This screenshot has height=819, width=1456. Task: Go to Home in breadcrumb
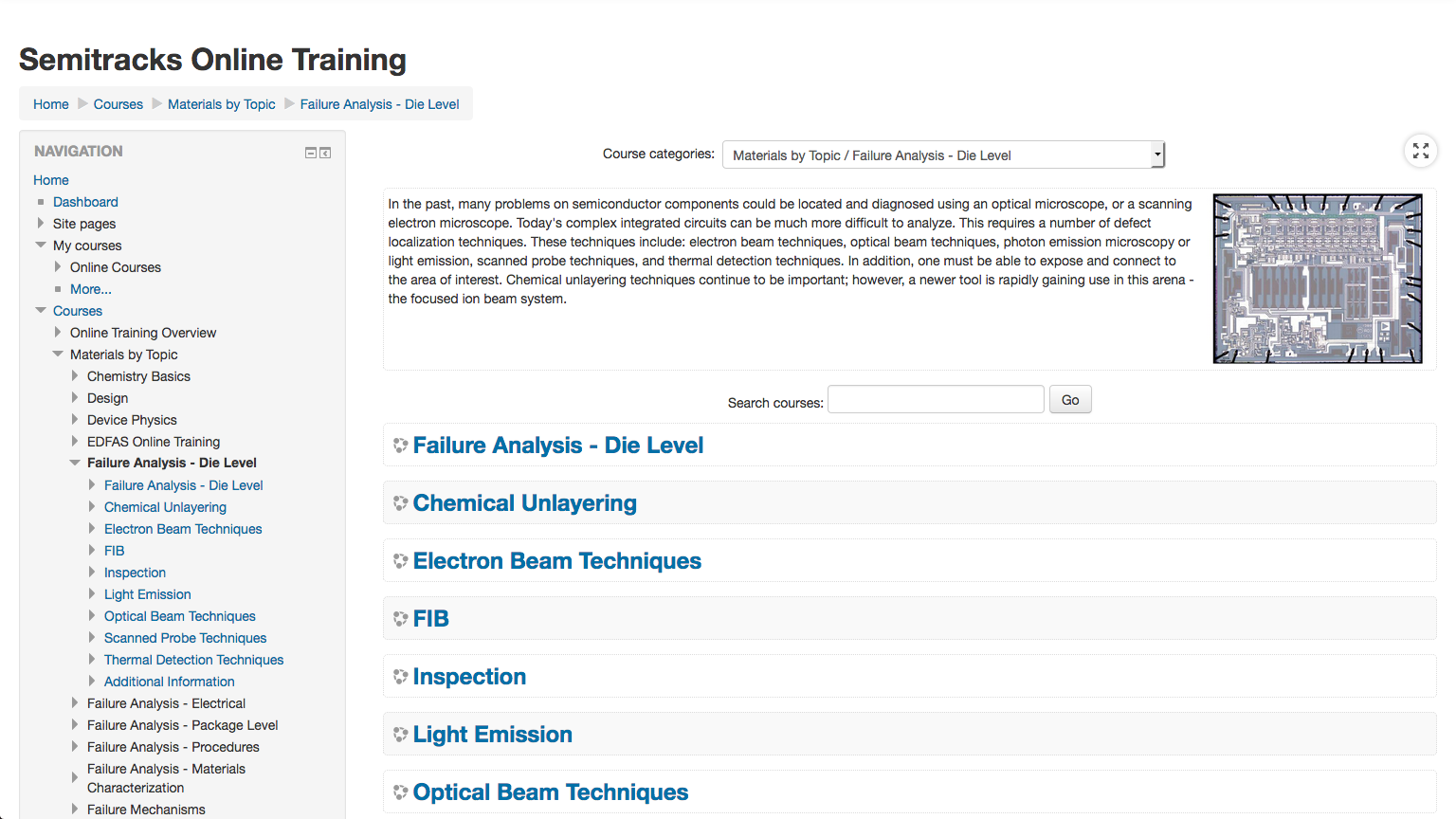pos(51,104)
